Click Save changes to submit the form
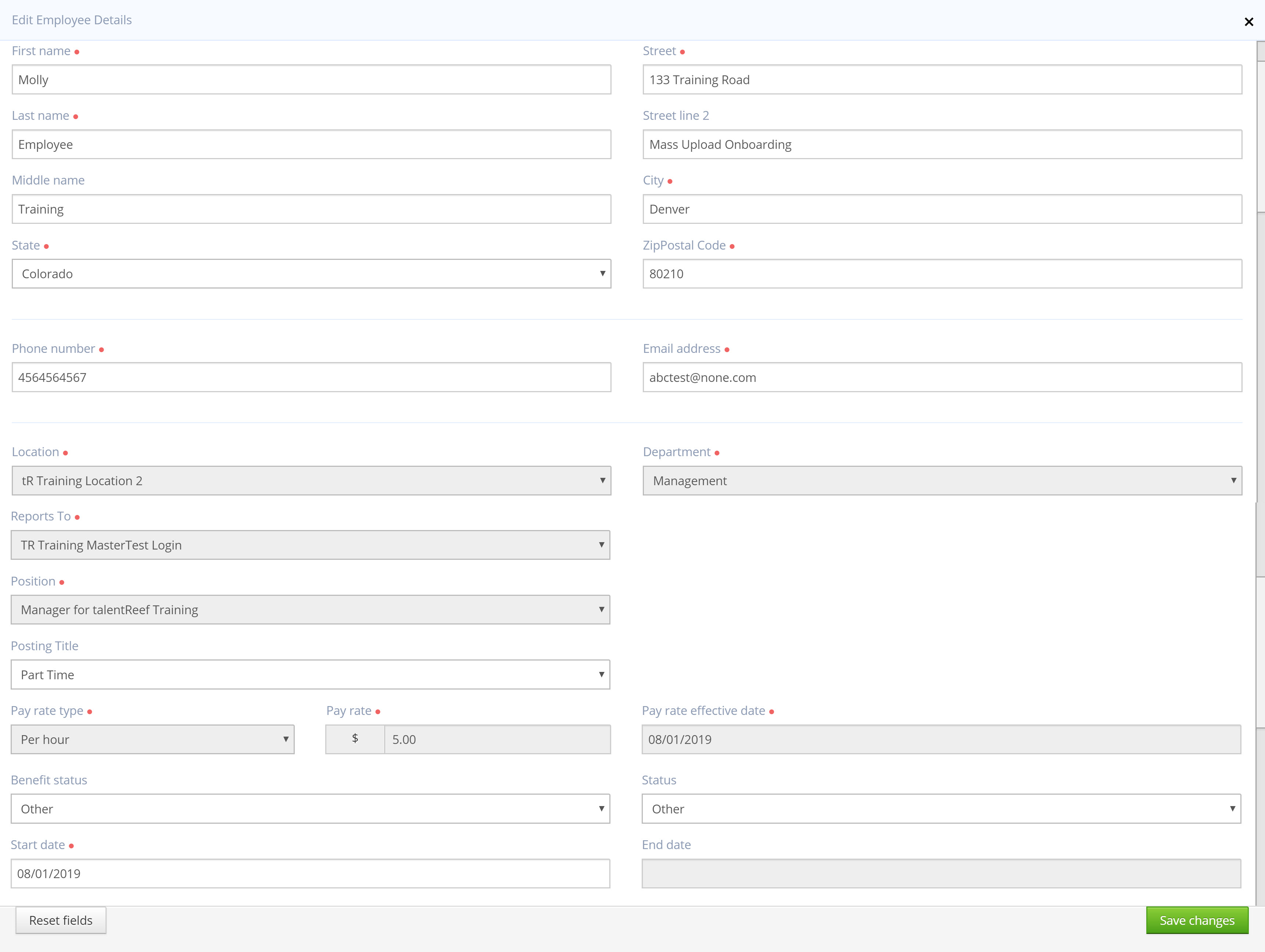This screenshot has height=952, width=1265. pos(1197,920)
